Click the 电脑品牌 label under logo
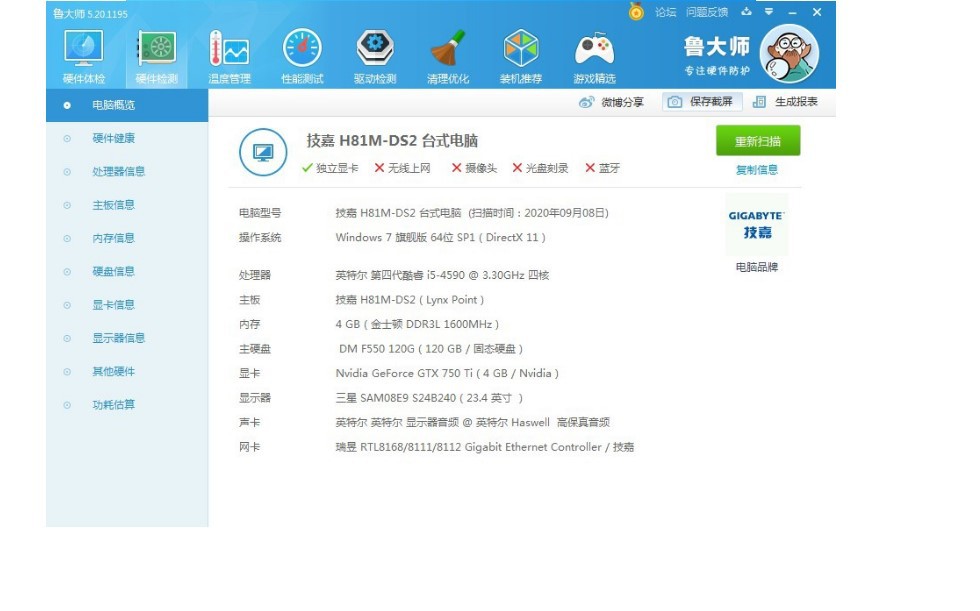Image resolution: width=980 pixels, height=611 pixels. 757,267
